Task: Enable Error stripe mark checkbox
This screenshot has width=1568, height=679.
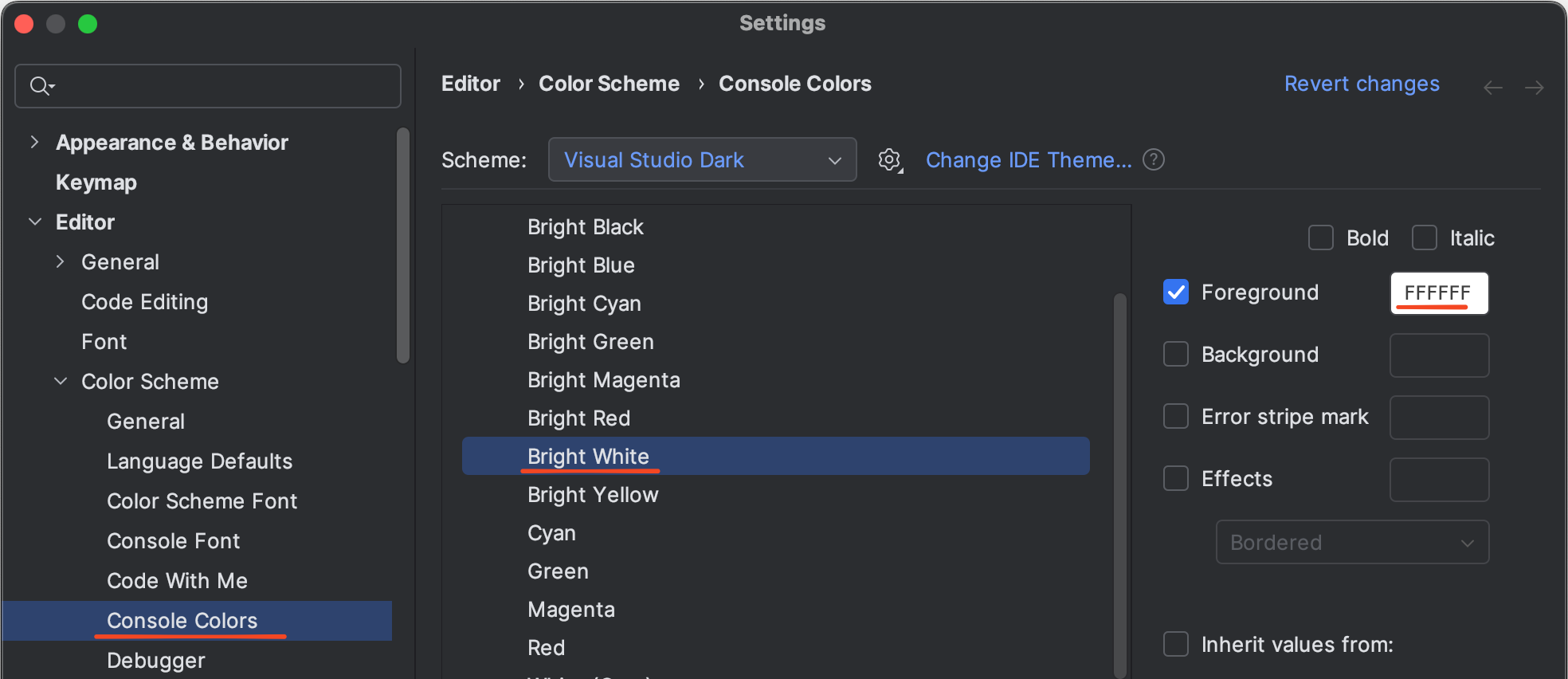Action: tap(1176, 416)
